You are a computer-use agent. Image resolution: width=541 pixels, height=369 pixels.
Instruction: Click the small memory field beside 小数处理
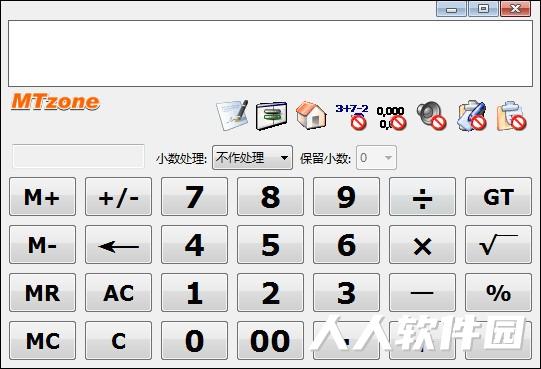coord(78,156)
